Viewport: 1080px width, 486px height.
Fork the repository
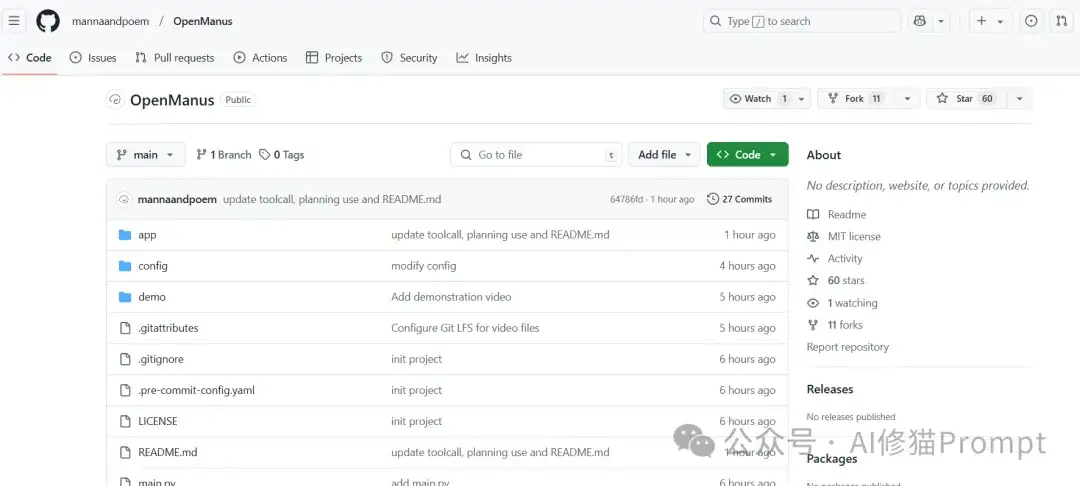click(855, 98)
